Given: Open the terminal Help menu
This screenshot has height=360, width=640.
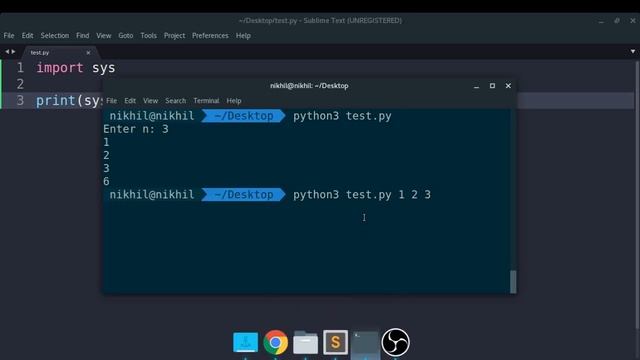Looking at the screenshot, I should pyautogui.click(x=234, y=100).
